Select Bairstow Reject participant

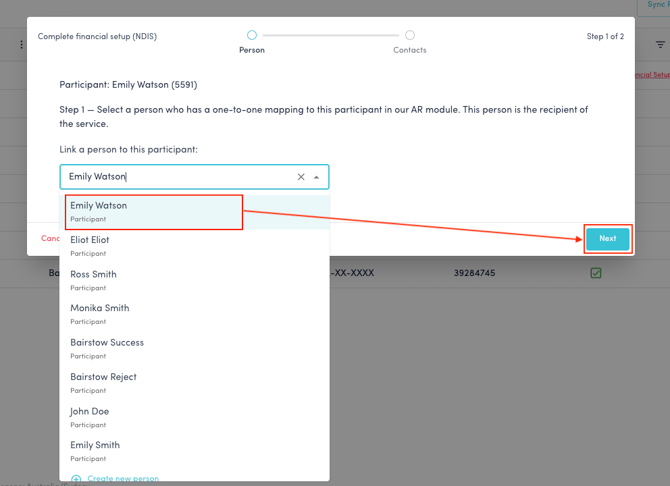(194, 383)
